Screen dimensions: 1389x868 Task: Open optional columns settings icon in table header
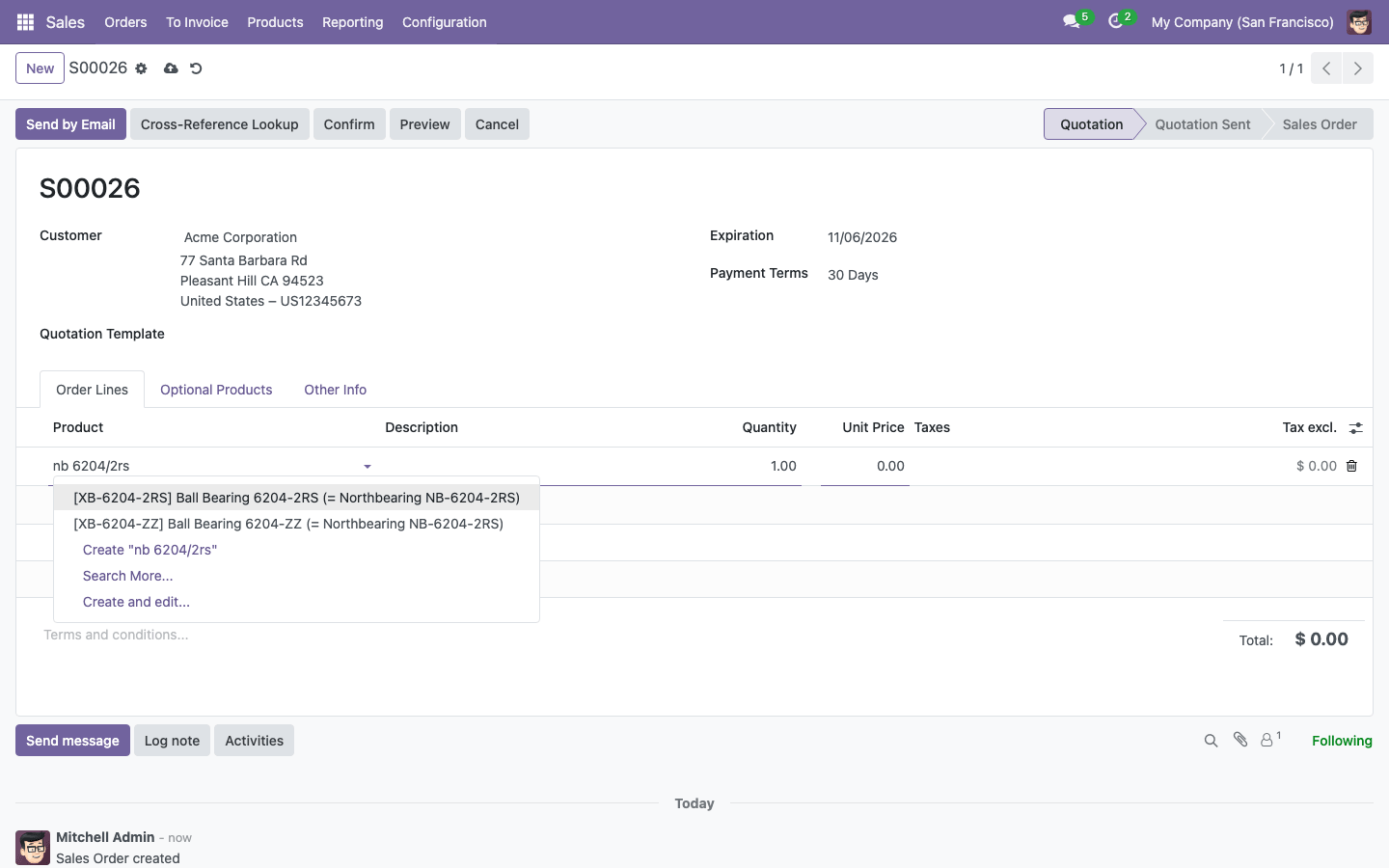[1355, 428]
